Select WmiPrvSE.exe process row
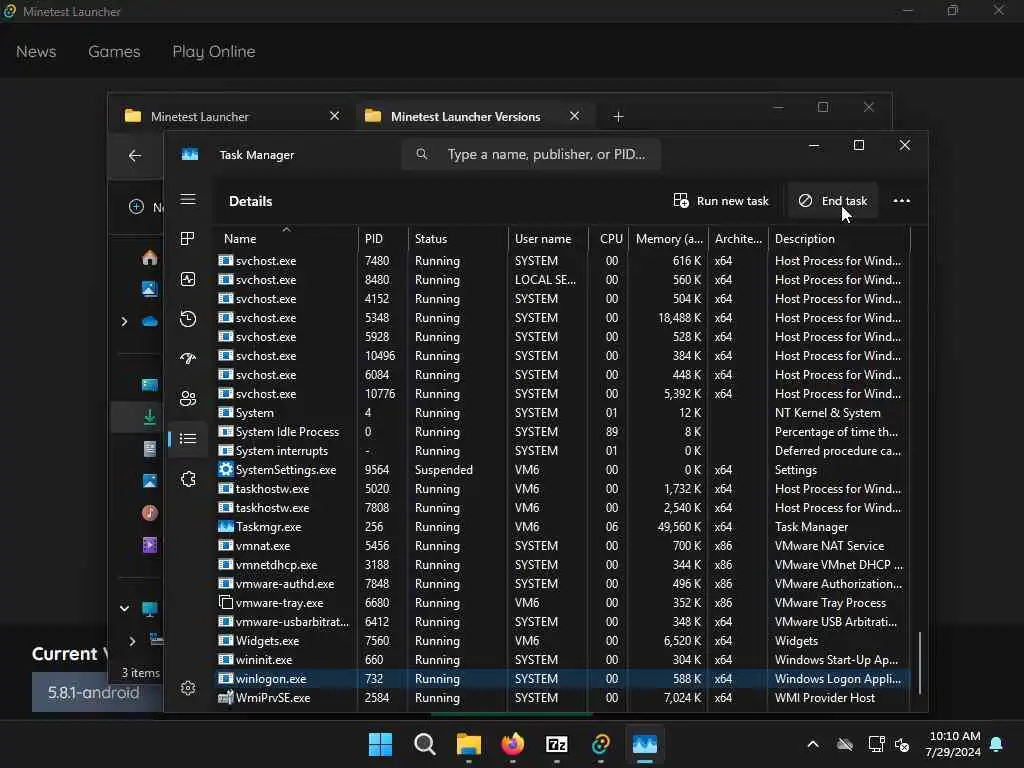This screenshot has width=1024, height=768. click(562, 697)
